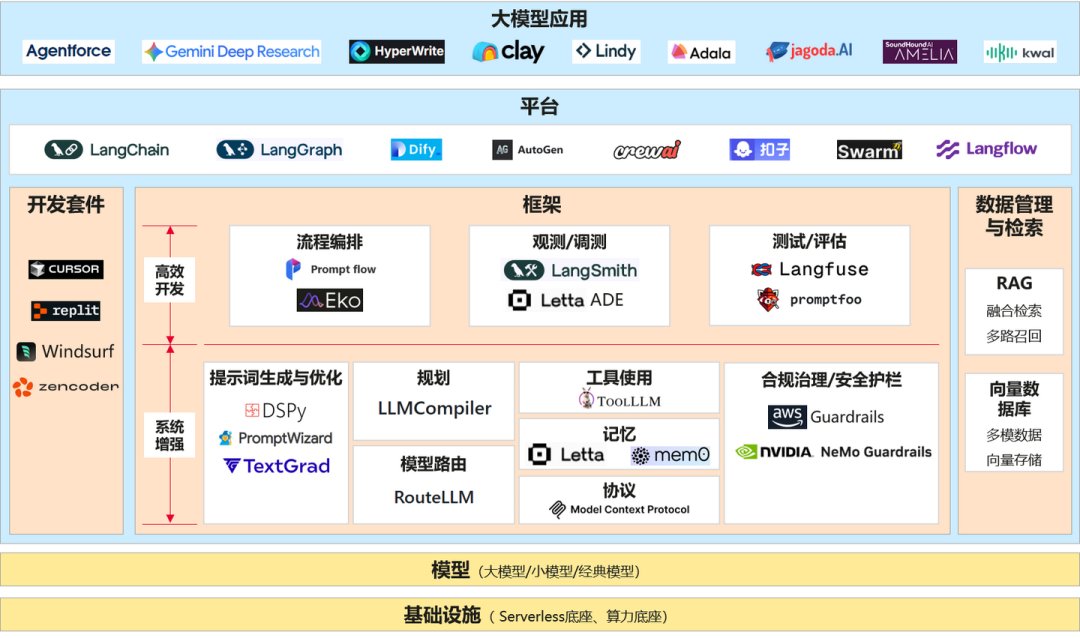Click the Letta ADE logo

[565, 300]
